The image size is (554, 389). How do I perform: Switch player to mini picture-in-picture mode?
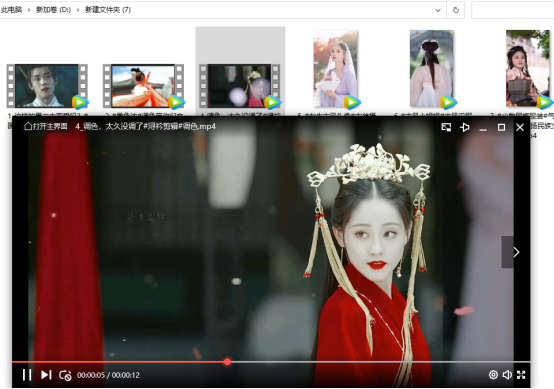pos(446,127)
